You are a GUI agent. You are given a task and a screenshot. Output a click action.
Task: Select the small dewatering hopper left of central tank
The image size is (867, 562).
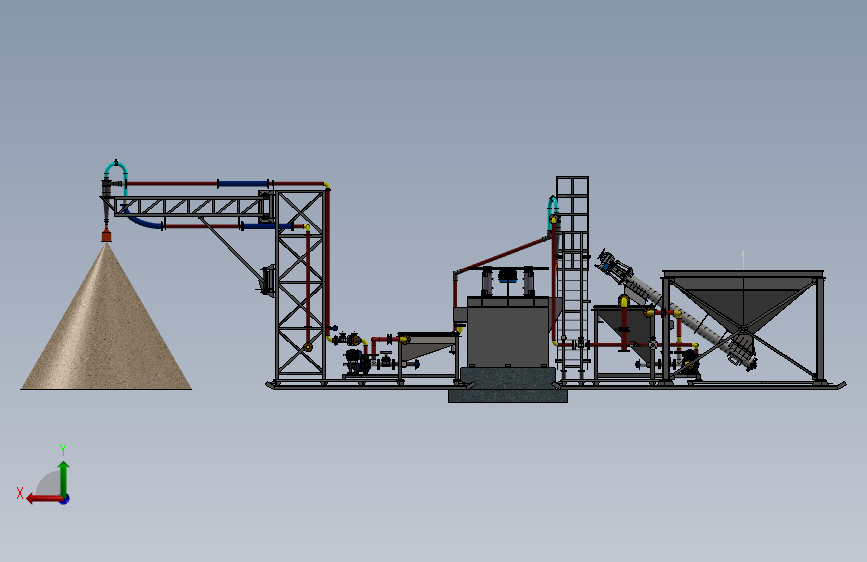coord(427,347)
